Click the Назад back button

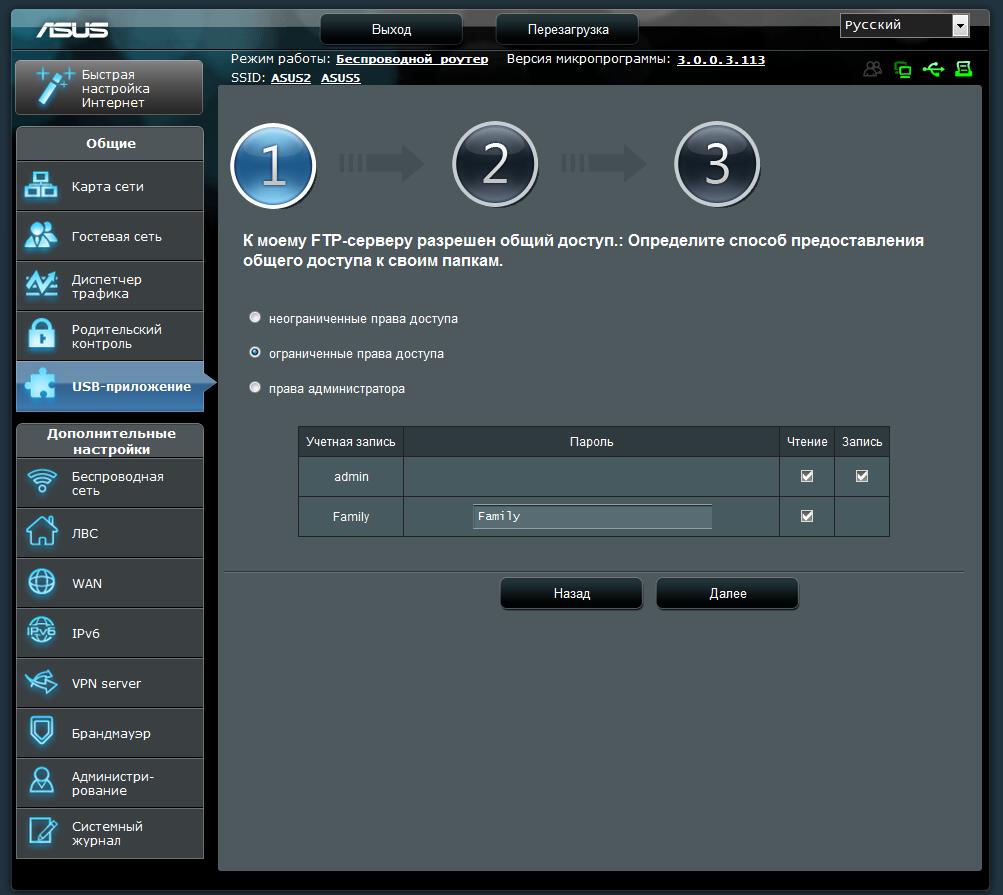click(571, 594)
